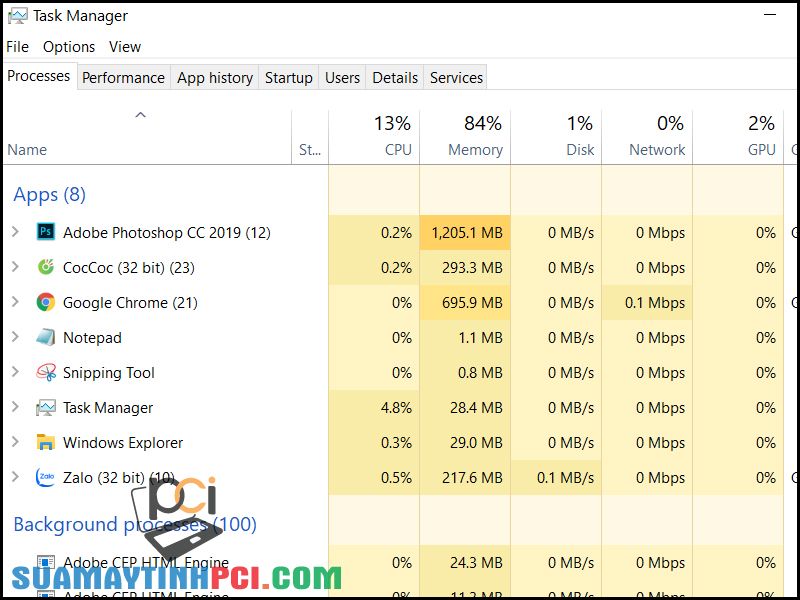Open the File menu

click(x=17, y=47)
